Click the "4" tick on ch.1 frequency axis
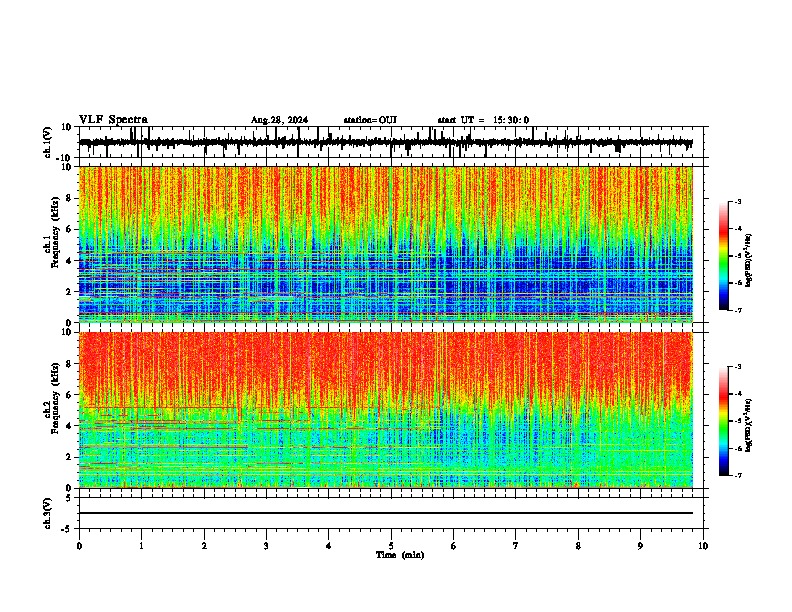This screenshot has width=792, height=612. pyautogui.click(x=69, y=261)
